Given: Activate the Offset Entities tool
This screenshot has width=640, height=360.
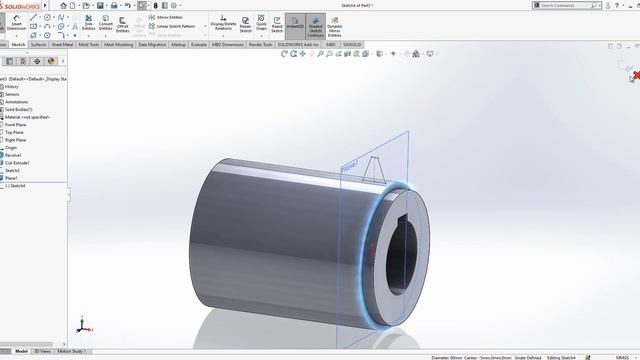Looking at the screenshot, I should coord(122,24).
